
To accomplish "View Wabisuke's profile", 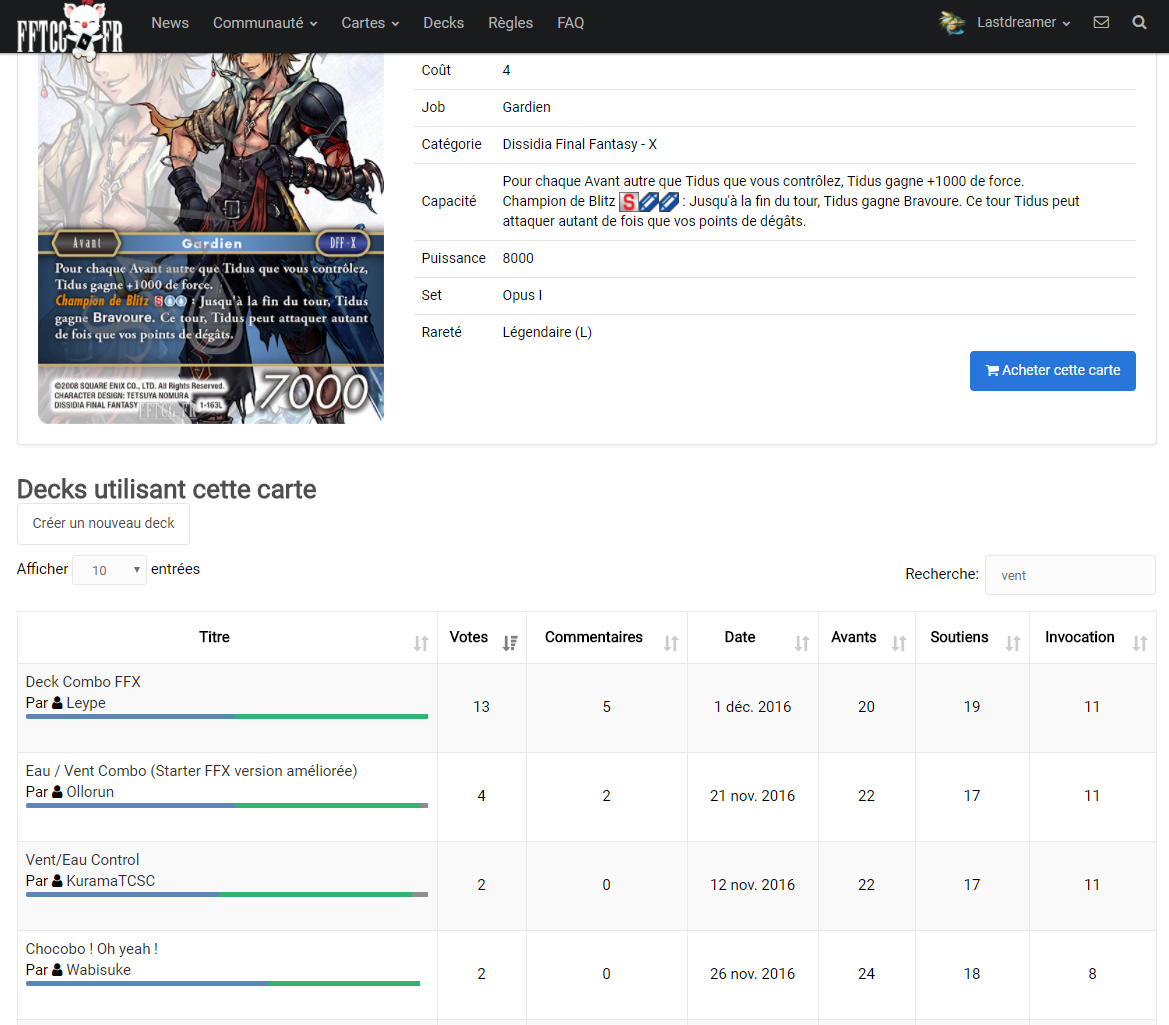I will click(x=98, y=970).
